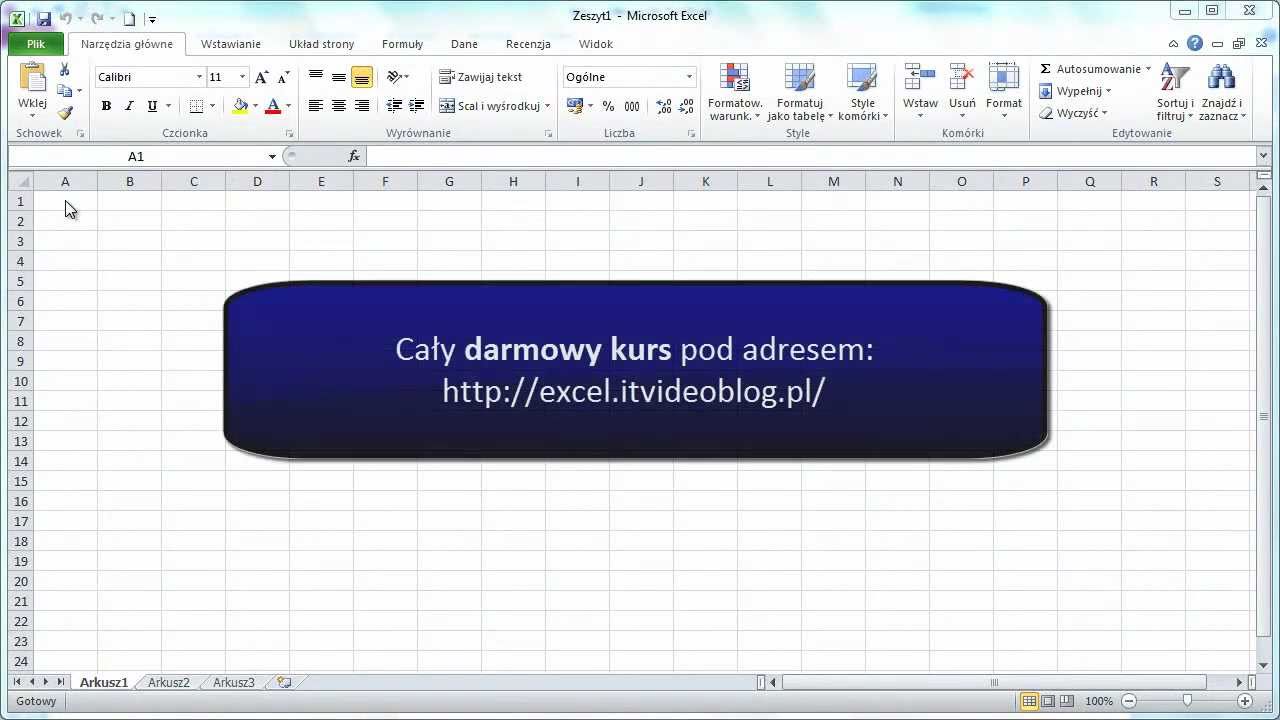The height and width of the screenshot is (720, 1280).
Task: Switch to the Wstawianie tab
Action: click(231, 44)
